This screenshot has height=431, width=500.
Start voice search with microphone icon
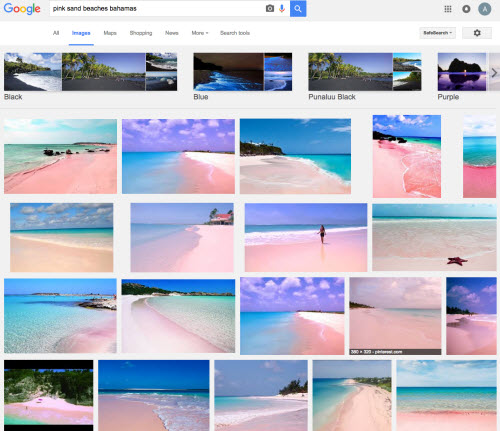click(282, 9)
